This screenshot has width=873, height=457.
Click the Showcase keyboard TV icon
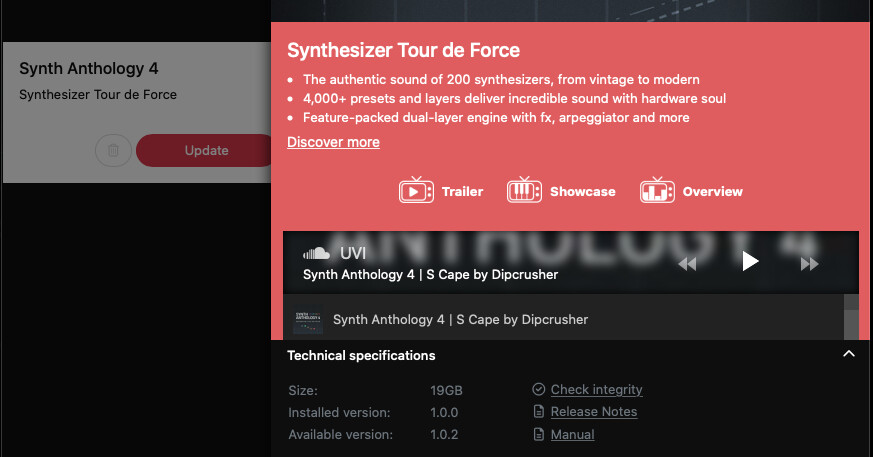coord(524,190)
